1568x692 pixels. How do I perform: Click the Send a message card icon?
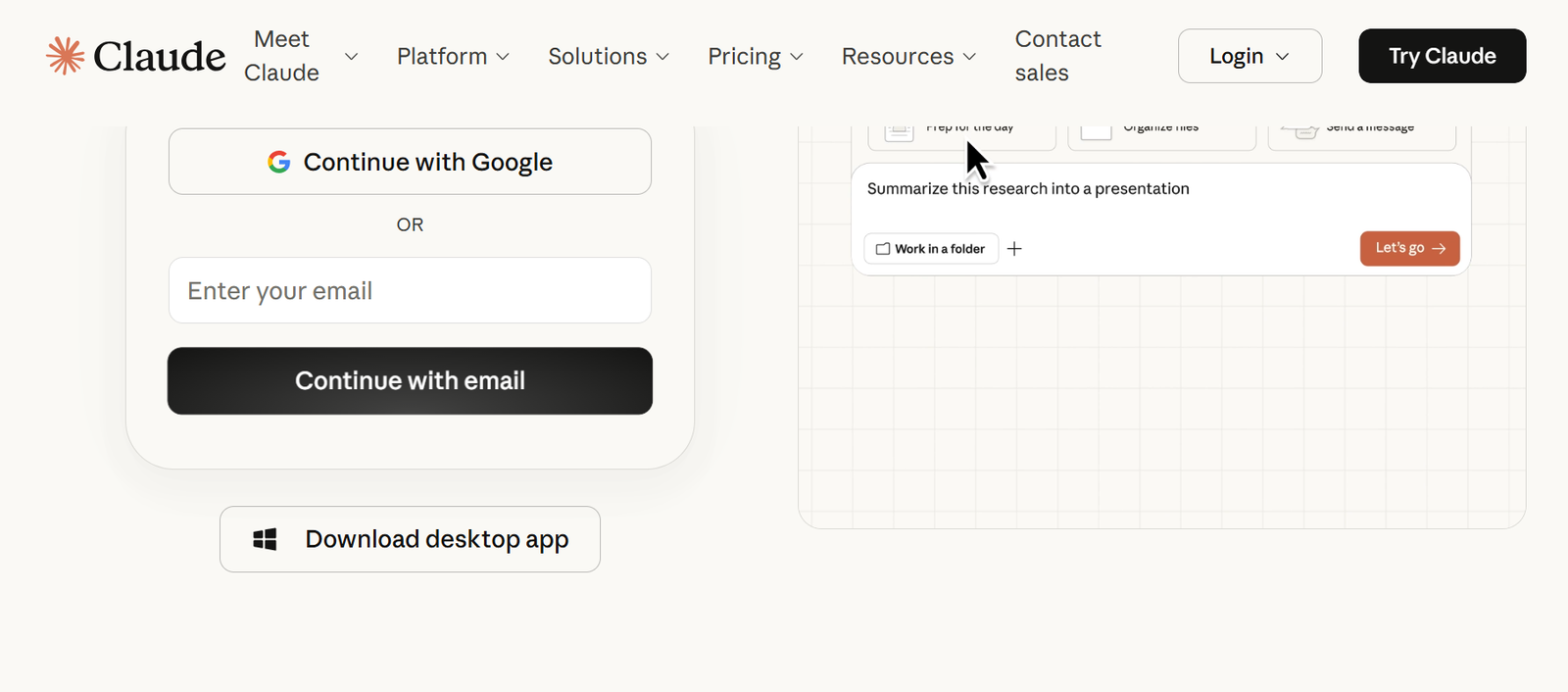pyautogui.click(x=1300, y=131)
